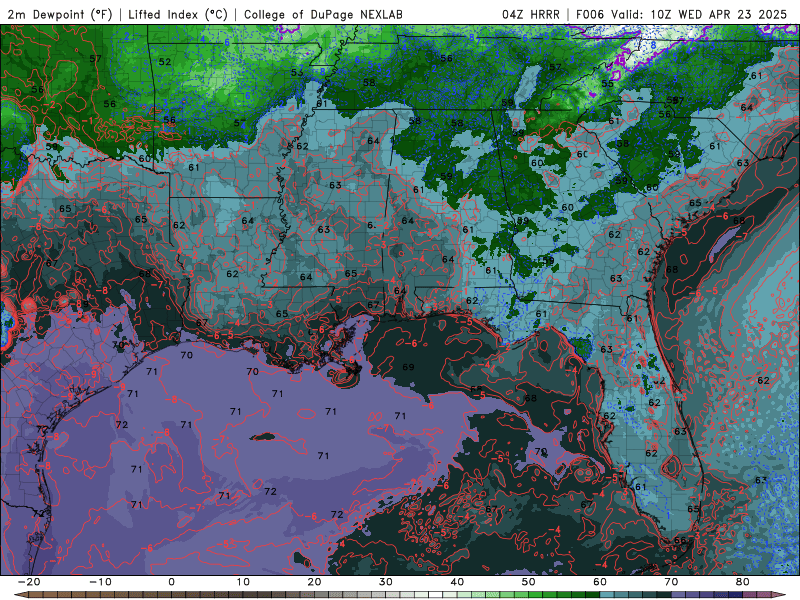Viewport: 800px width, 600px height.
Task: Click the "F006 Valid: 10Z WED APR 23 2025" text
Action: (x=682, y=14)
